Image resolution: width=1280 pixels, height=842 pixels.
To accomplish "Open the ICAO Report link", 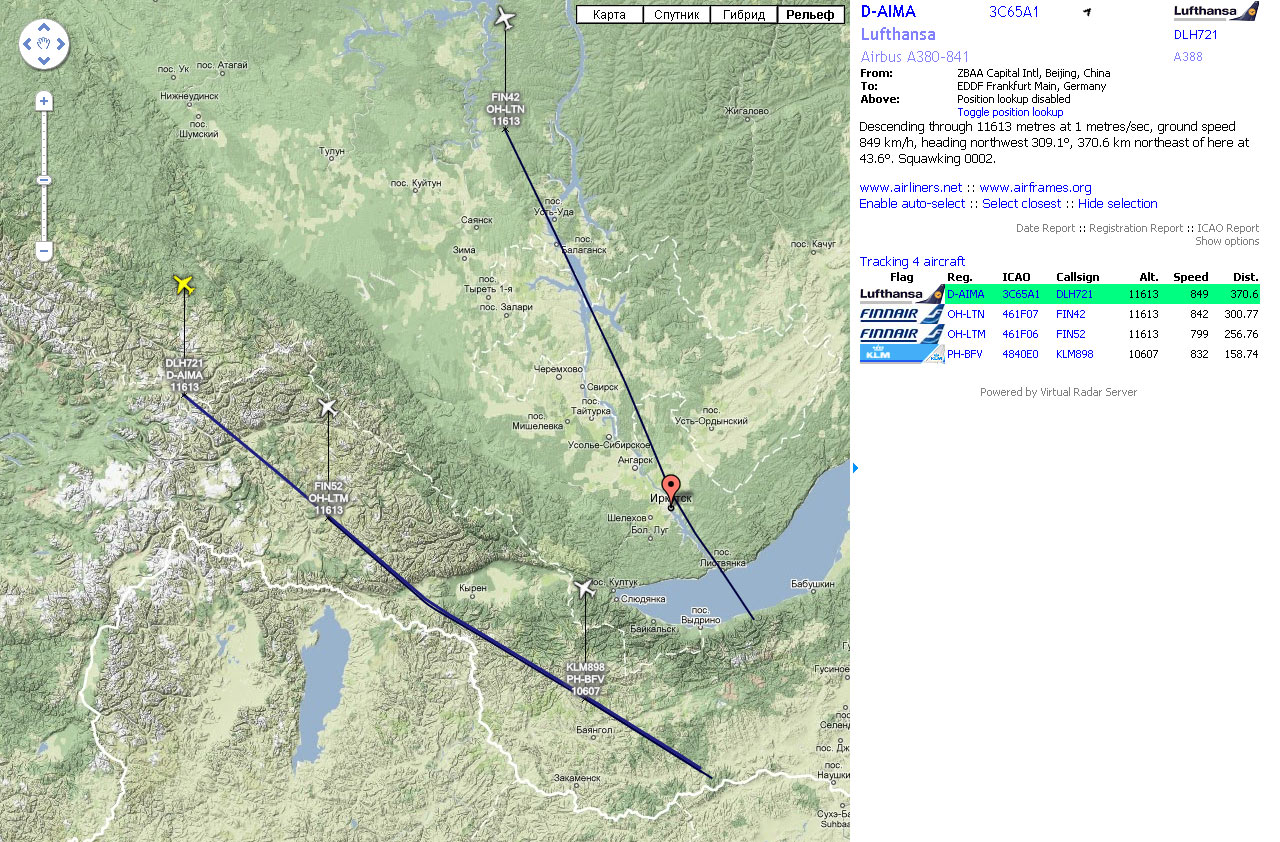I will [x=1228, y=228].
